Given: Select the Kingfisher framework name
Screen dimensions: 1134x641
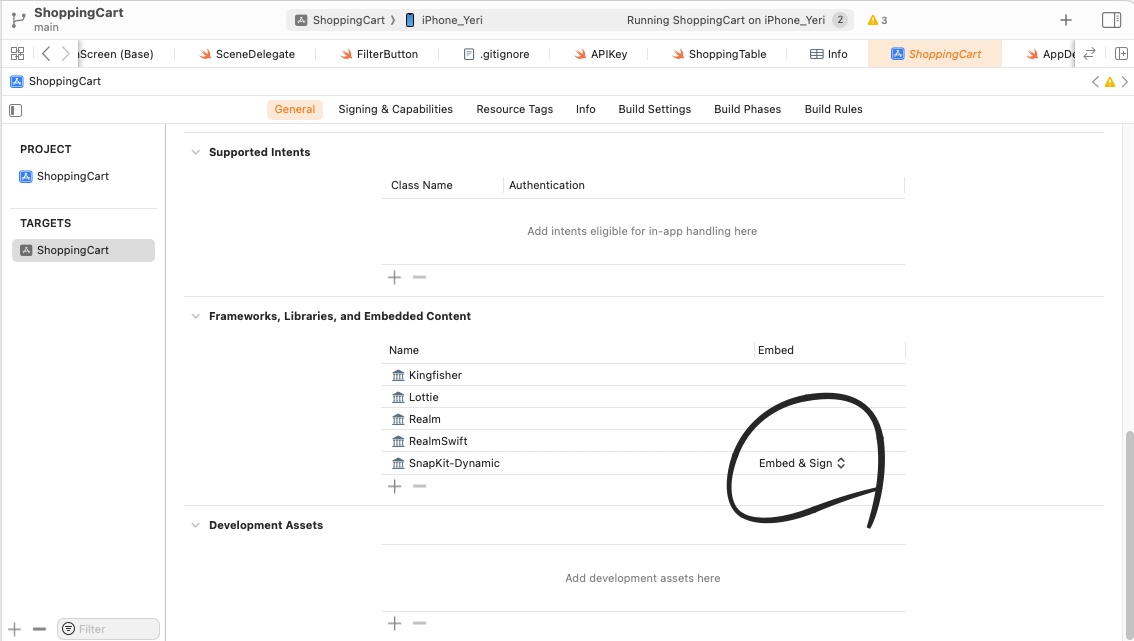Looking at the screenshot, I should (x=435, y=375).
